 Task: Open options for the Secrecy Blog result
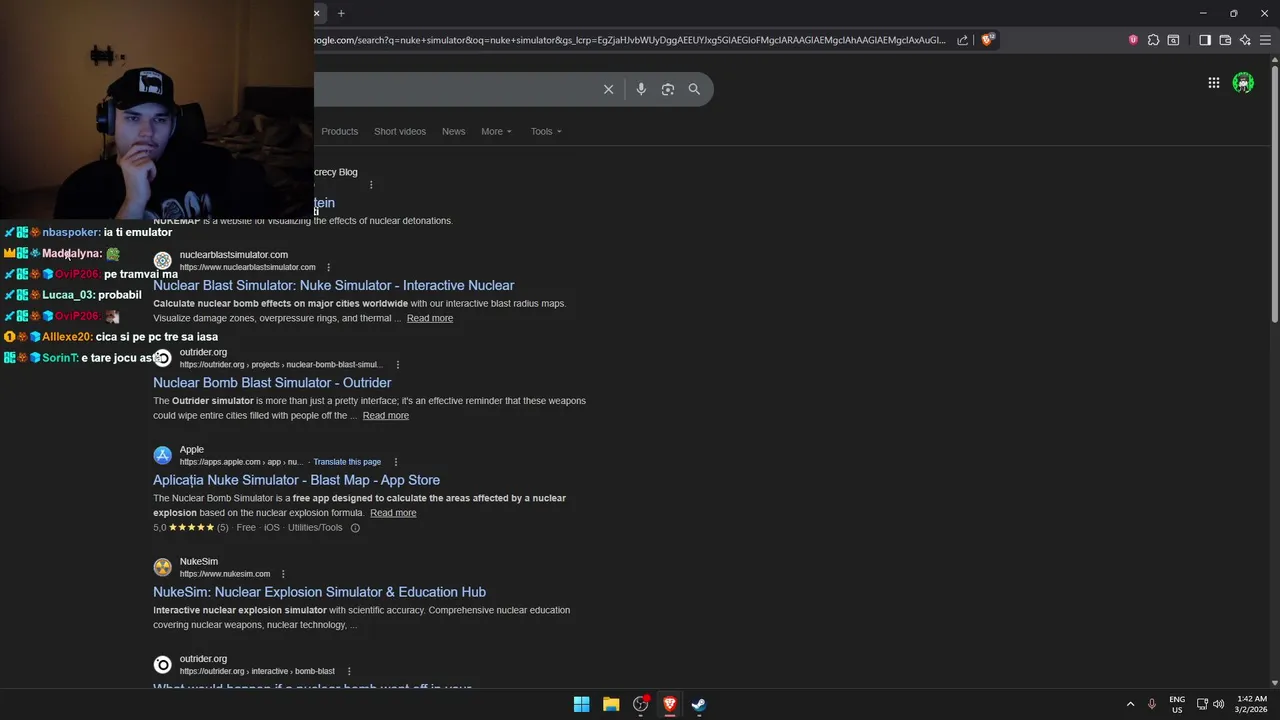pos(371,184)
